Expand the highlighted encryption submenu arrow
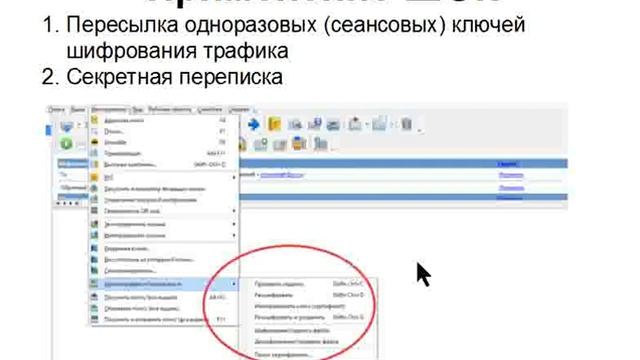 pyautogui.click(x=234, y=284)
